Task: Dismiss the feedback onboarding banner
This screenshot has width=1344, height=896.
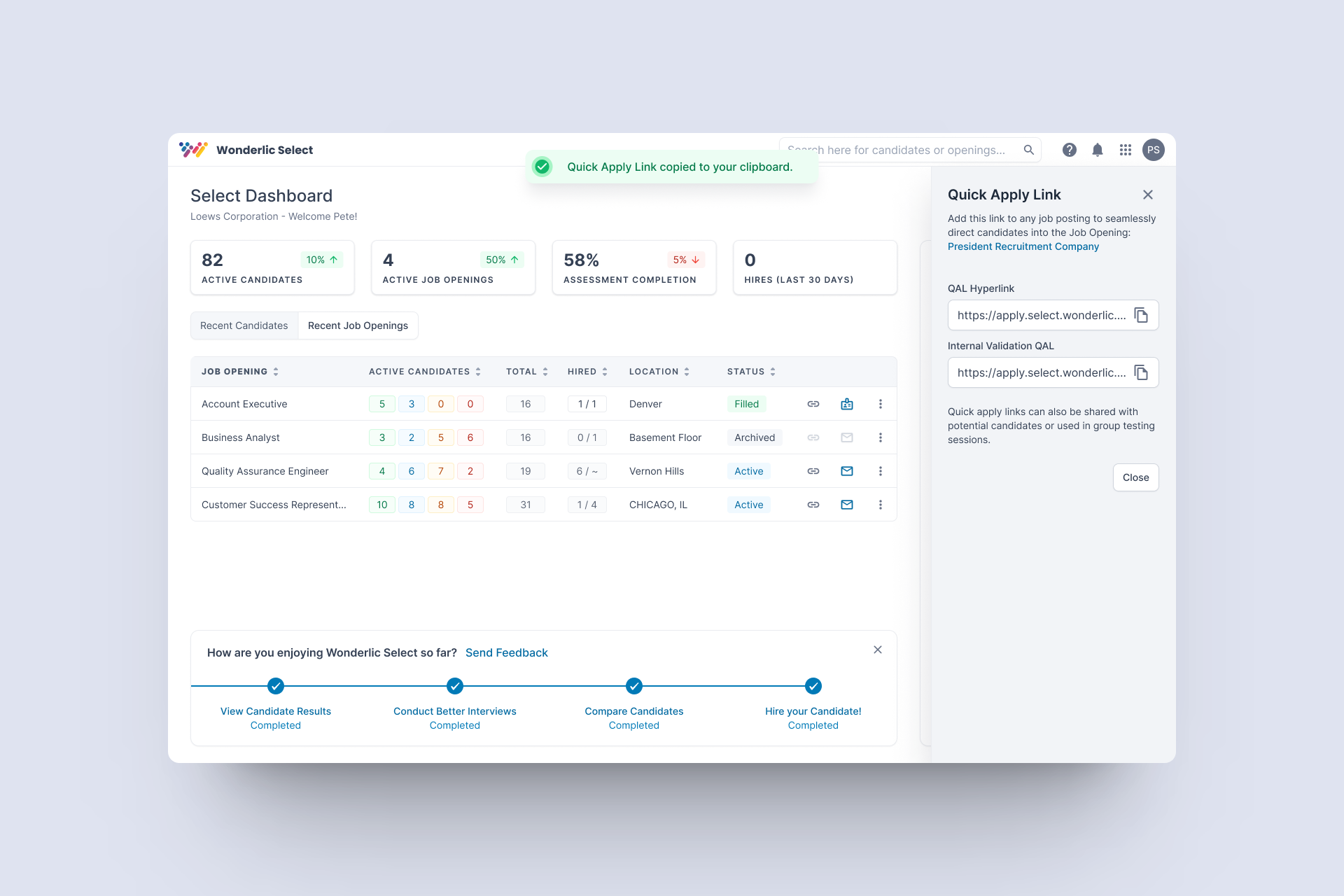Action: [877, 650]
